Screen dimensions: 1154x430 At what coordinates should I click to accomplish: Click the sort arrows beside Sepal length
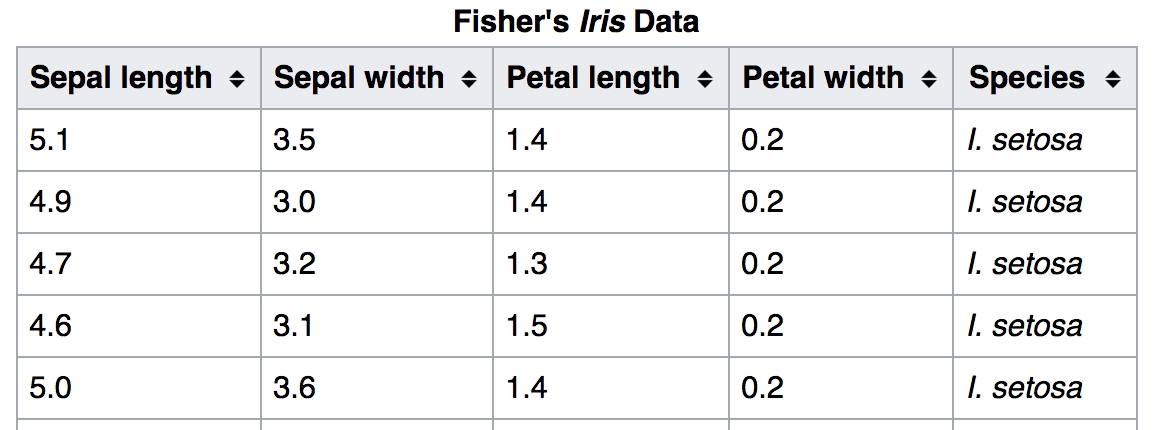pyautogui.click(x=237, y=79)
